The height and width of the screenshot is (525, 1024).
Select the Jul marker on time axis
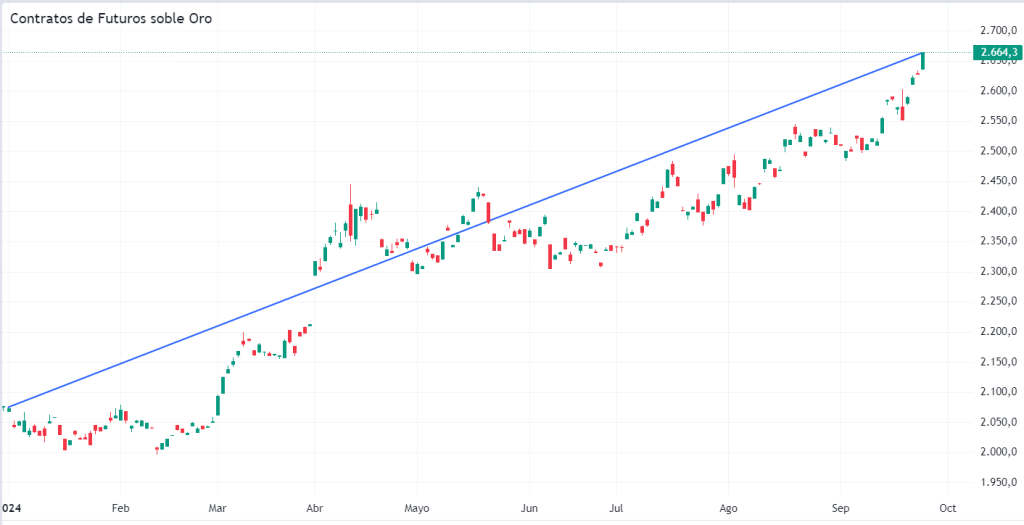(618, 508)
